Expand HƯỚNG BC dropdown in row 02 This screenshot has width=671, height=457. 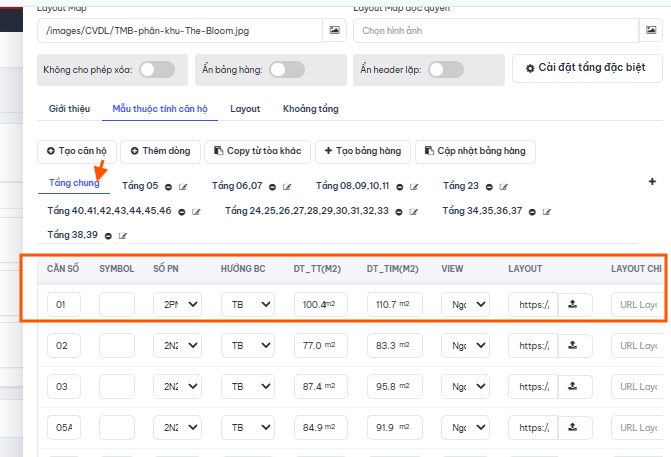click(248, 345)
